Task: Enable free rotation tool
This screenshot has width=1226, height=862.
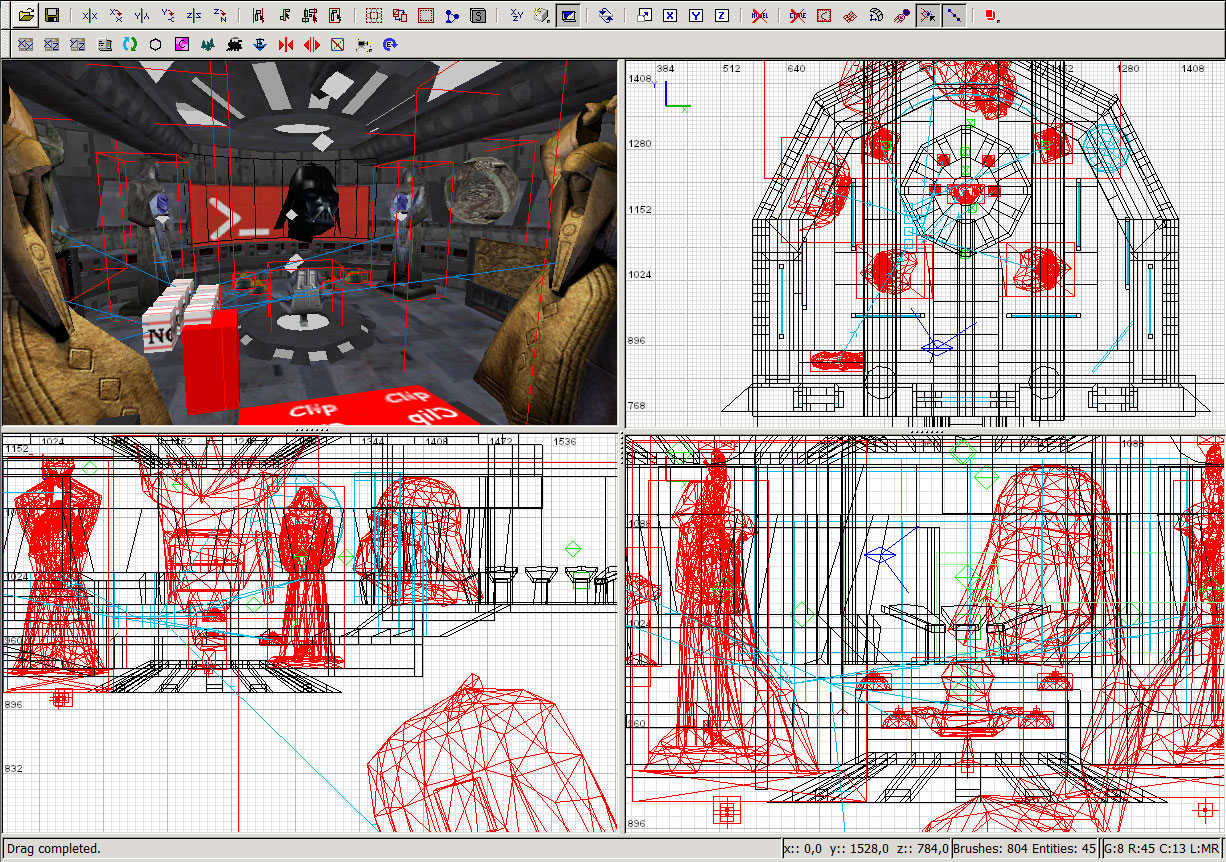Action: 606,15
